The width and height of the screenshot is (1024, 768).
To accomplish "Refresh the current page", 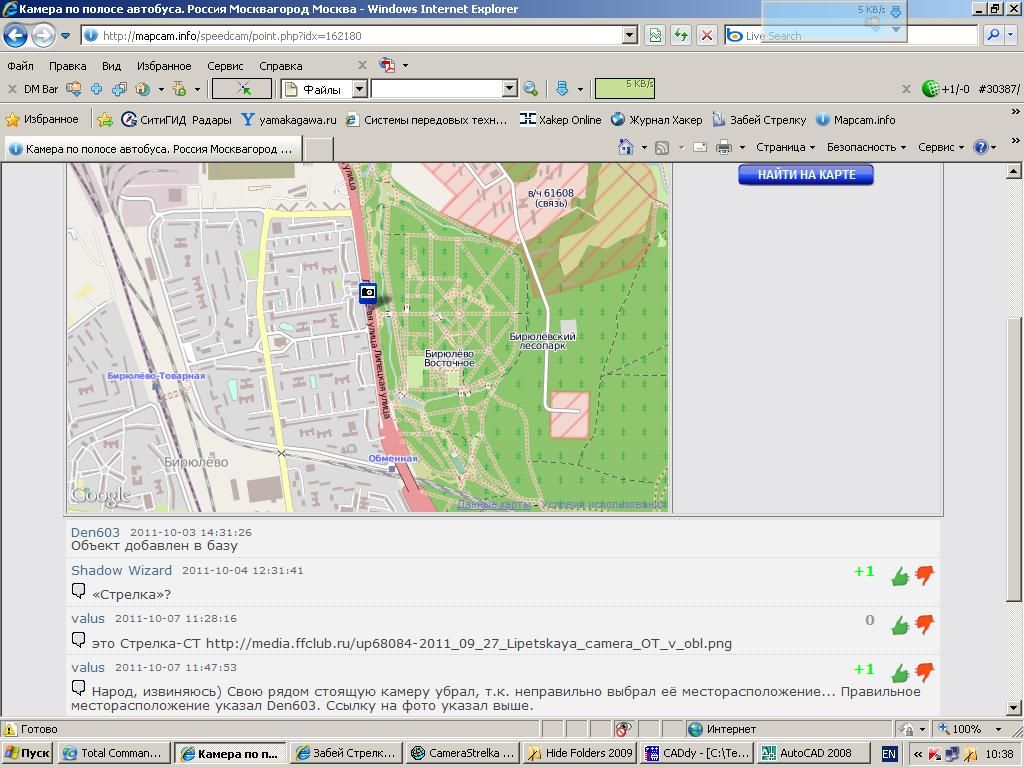I will pos(680,35).
